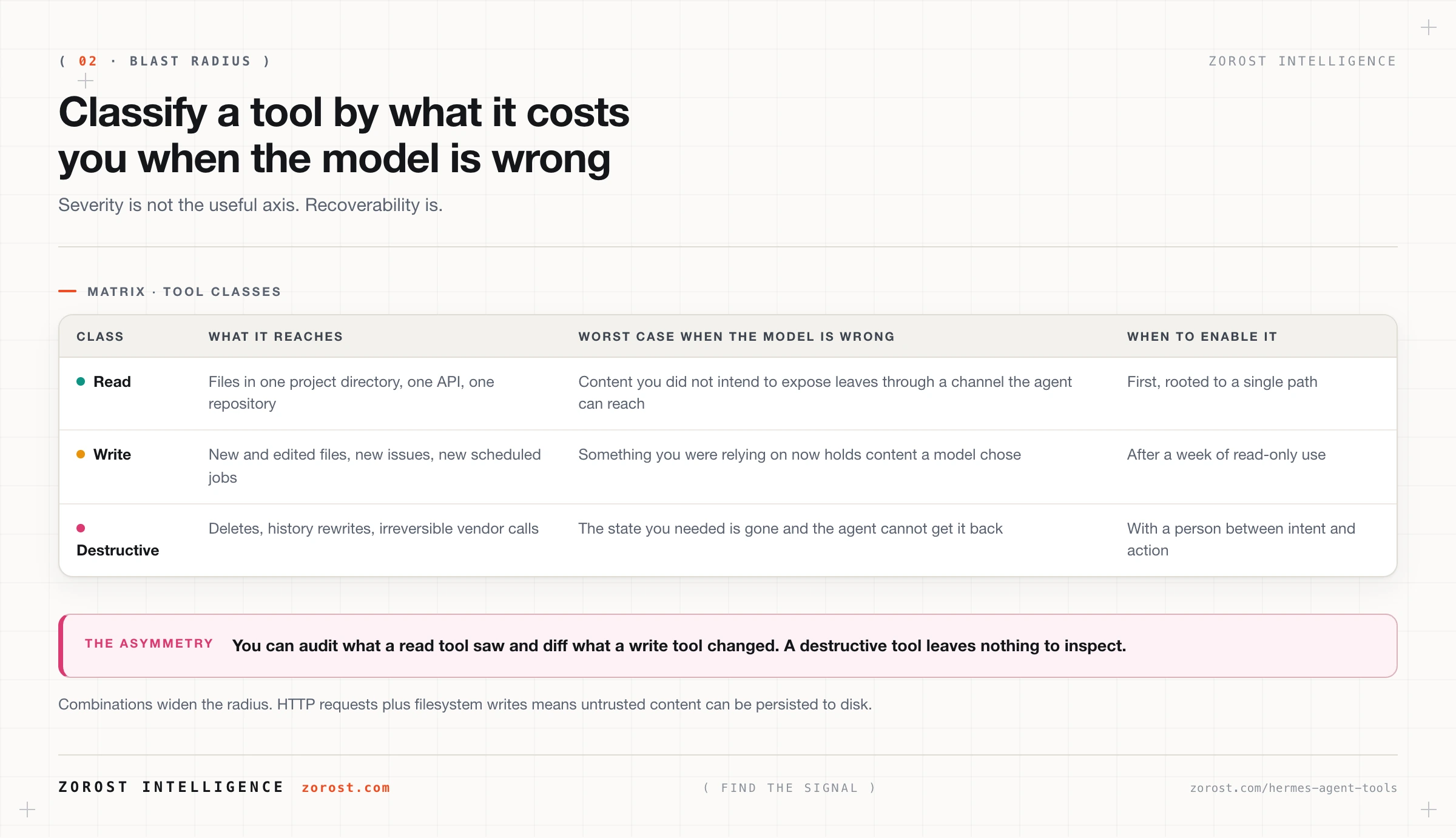Click the 'Combinations widen the radius' note
Viewport: 1456px width, 838px height.
point(465,705)
